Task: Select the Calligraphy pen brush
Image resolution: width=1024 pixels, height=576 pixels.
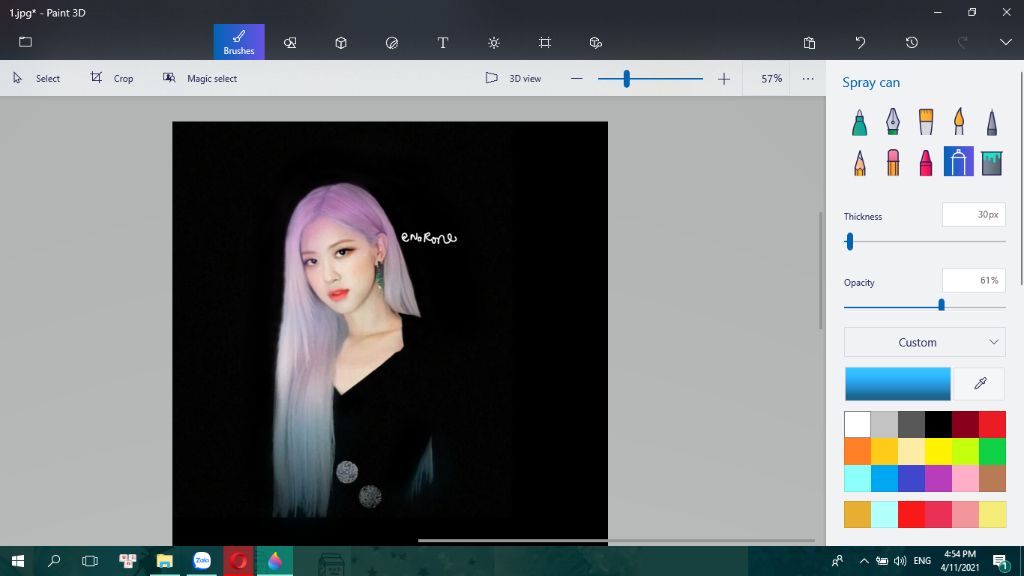Action: click(x=893, y=122)
